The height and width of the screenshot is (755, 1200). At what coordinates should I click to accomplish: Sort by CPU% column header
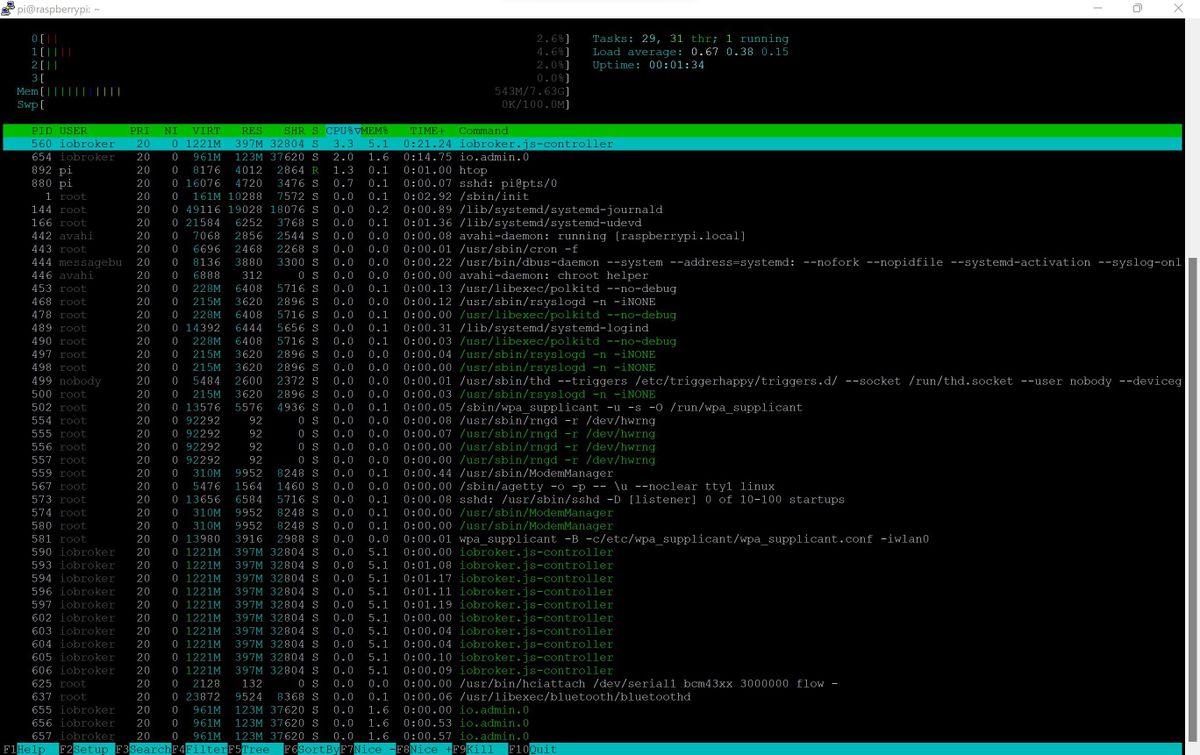[341, 131]
